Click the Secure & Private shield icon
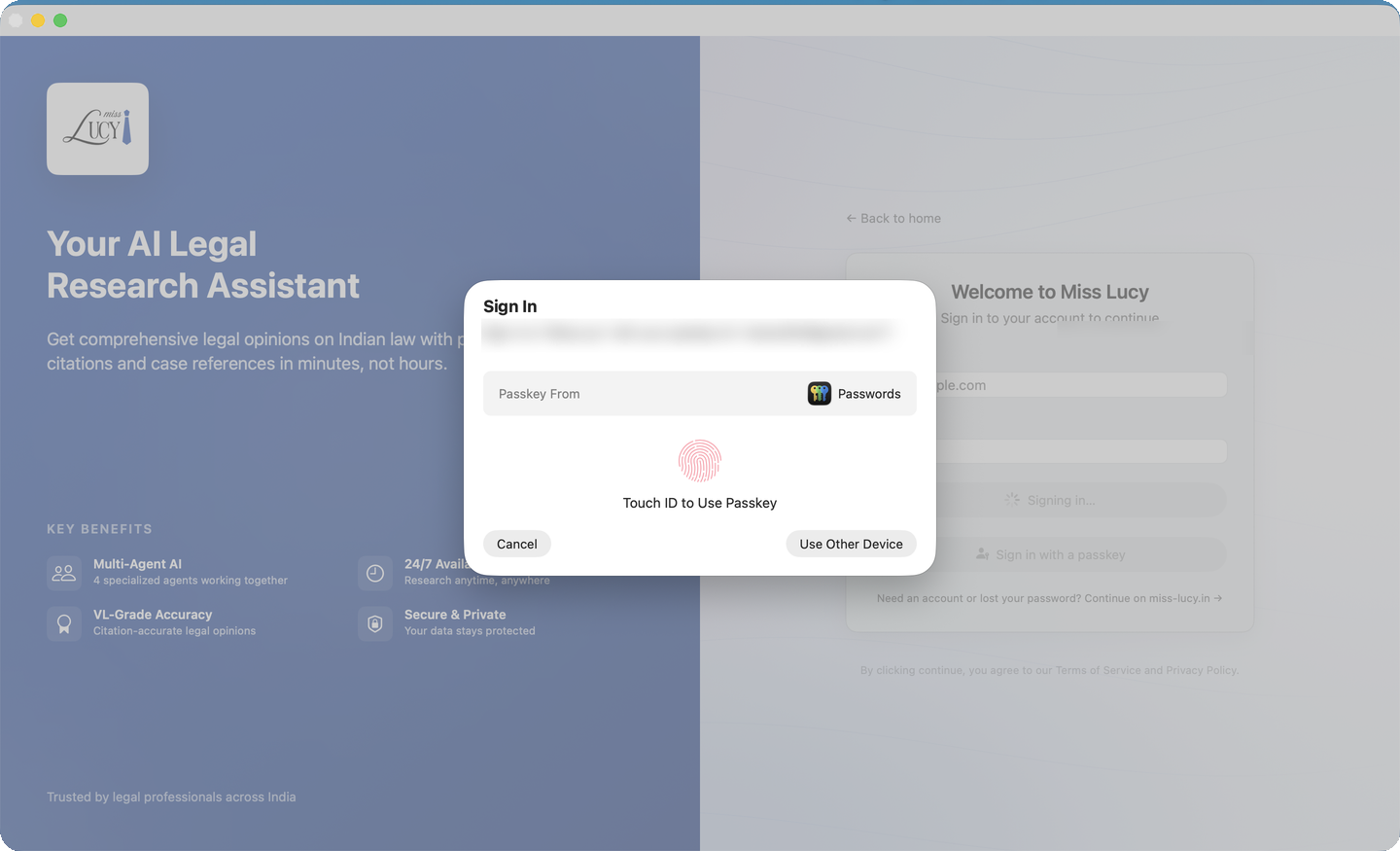This screenshot has width=1400, height=851. [x=375, y=623]
